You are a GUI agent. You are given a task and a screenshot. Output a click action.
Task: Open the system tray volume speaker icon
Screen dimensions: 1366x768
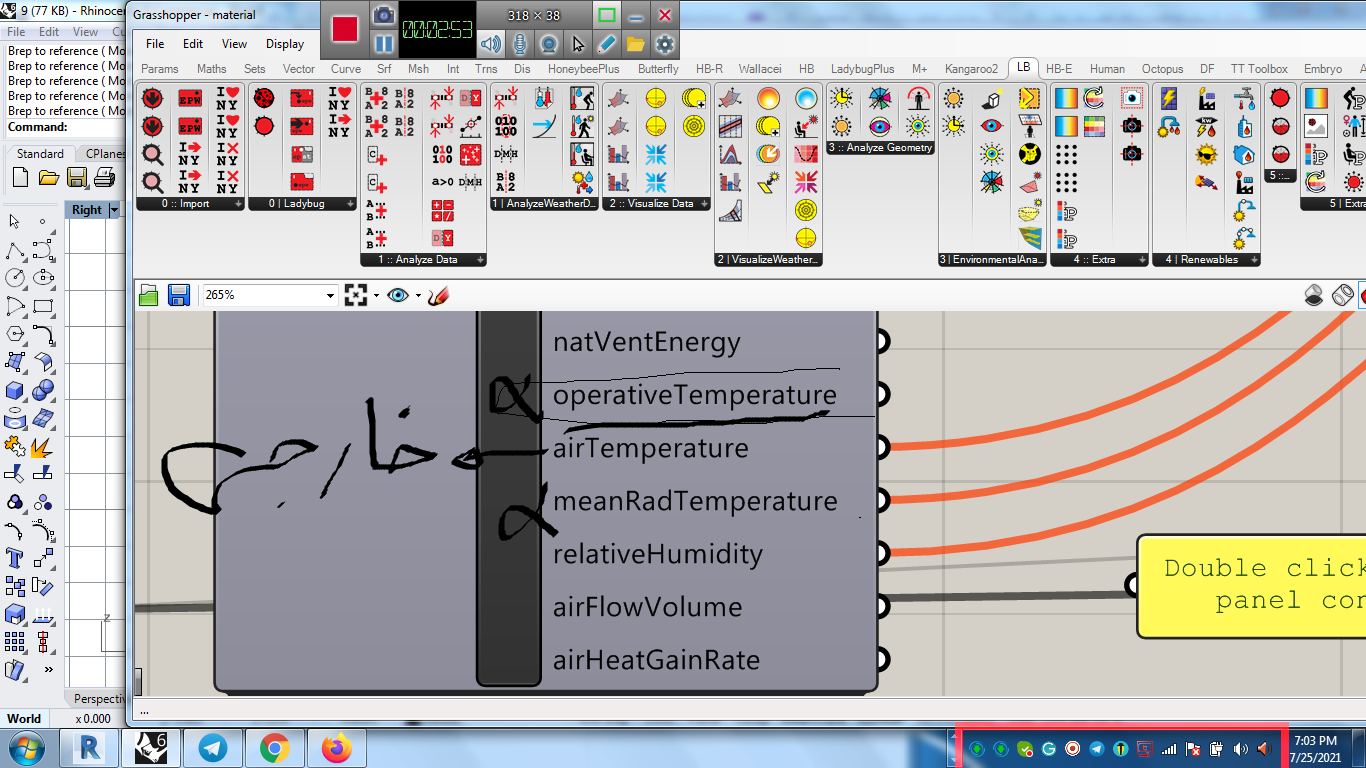click(1240, 749)
